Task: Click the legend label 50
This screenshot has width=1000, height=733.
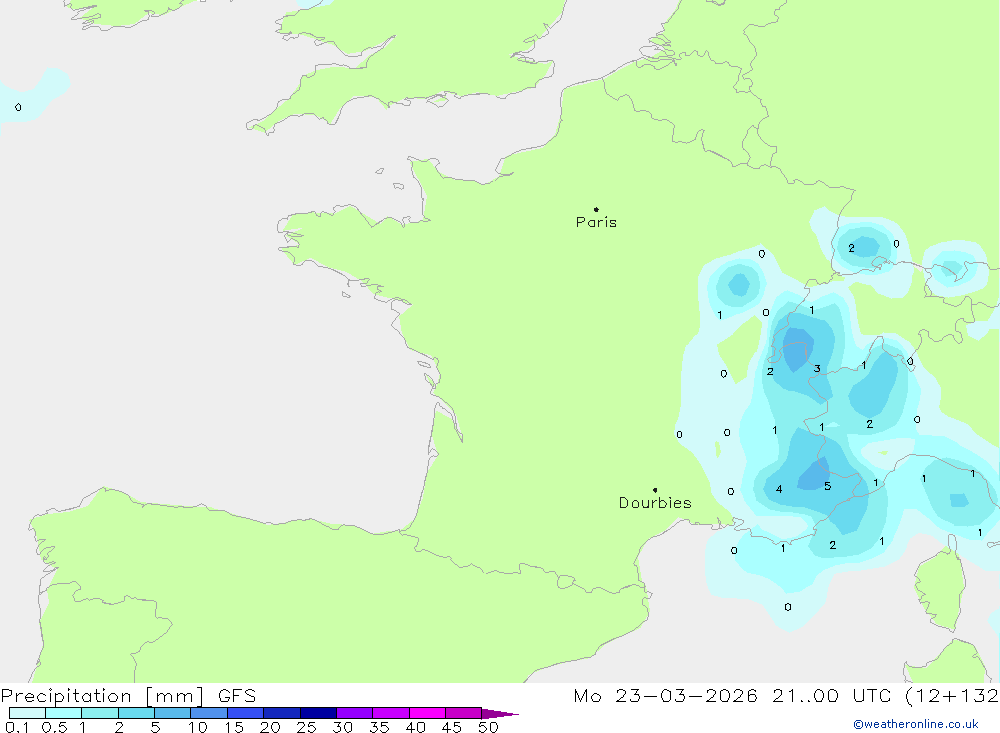Action: tap(488, 727)
